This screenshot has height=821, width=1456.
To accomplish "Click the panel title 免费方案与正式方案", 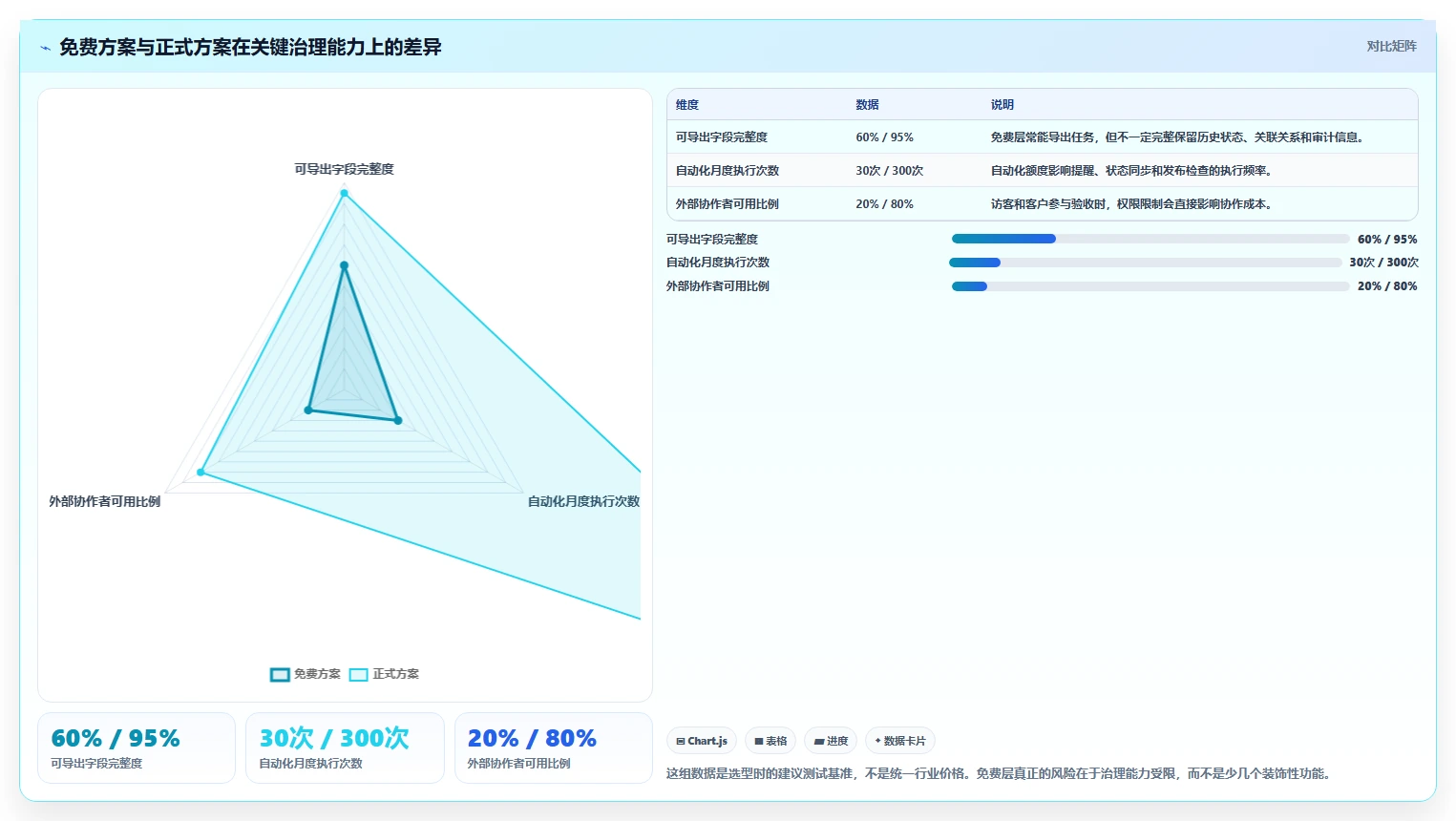I will (250, 48).
